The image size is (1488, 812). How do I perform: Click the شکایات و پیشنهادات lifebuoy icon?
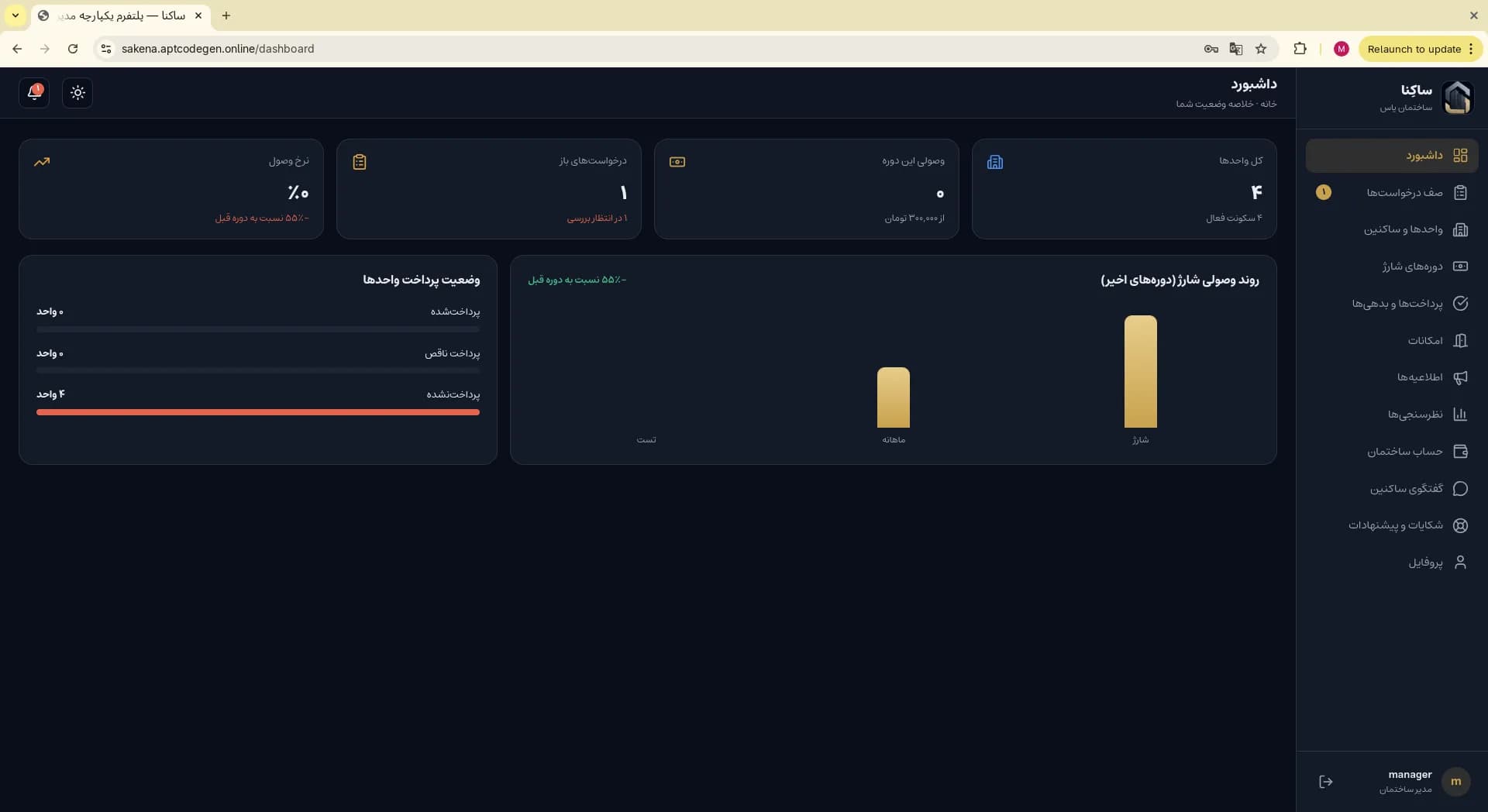1460,525
